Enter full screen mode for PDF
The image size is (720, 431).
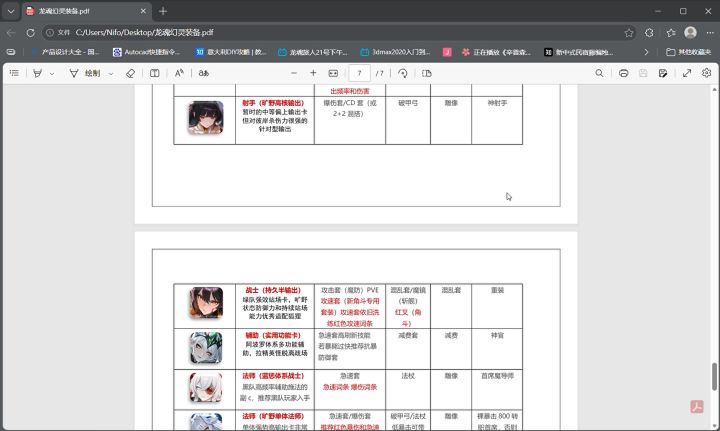point(687,73)
